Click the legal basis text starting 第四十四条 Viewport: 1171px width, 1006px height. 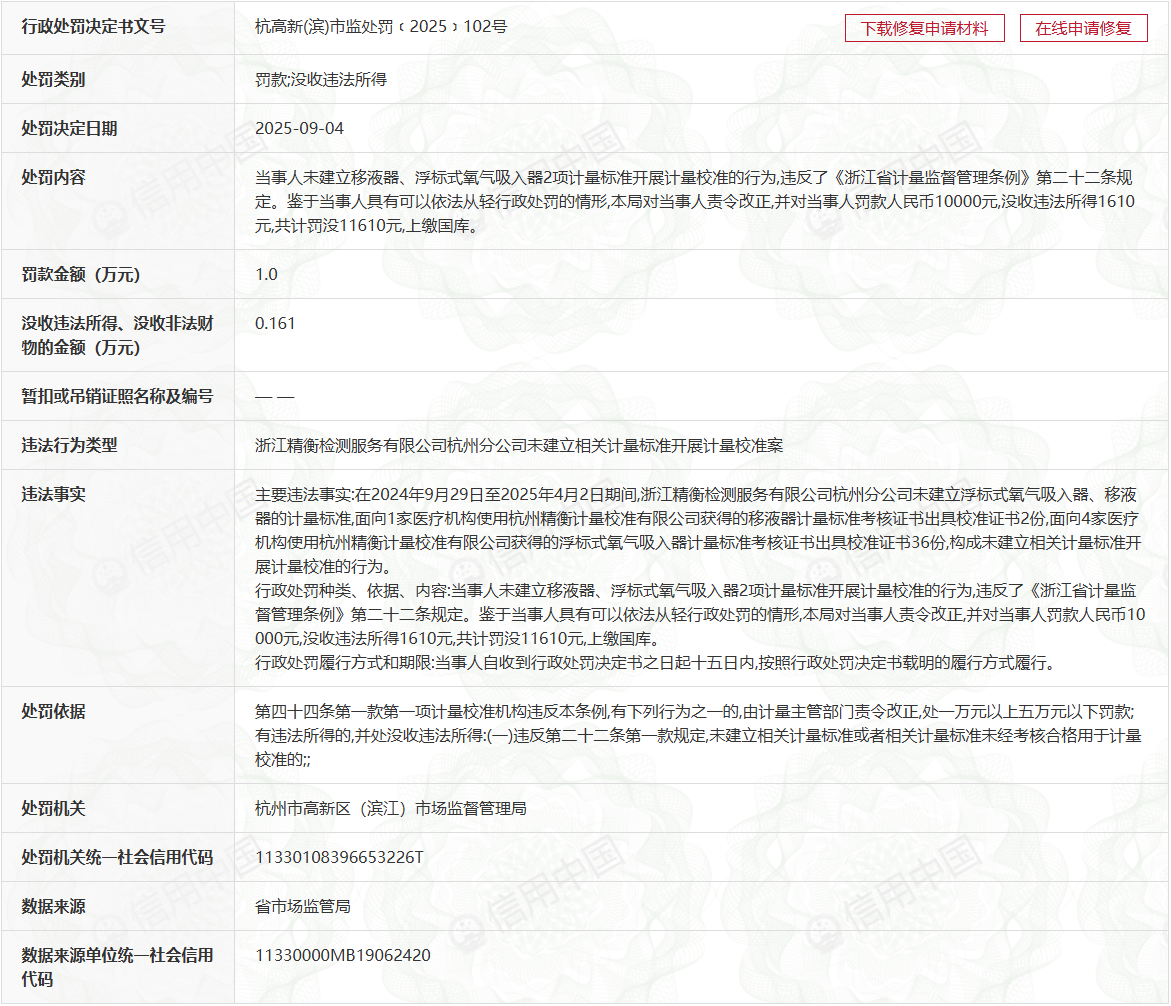click(695, 736)
